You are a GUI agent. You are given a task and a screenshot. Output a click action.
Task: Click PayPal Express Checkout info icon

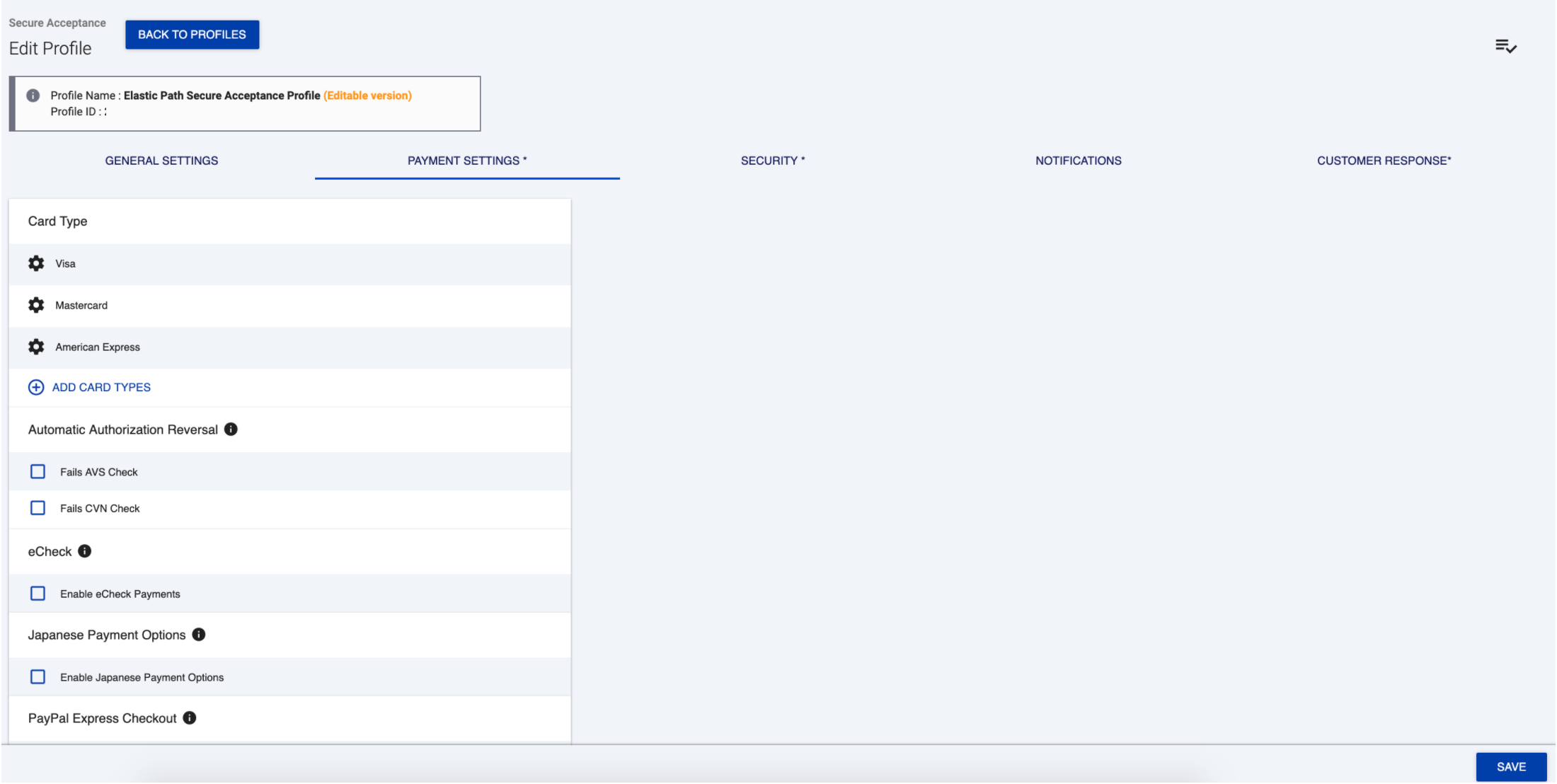pyautogui.click(x=190, y=718)
